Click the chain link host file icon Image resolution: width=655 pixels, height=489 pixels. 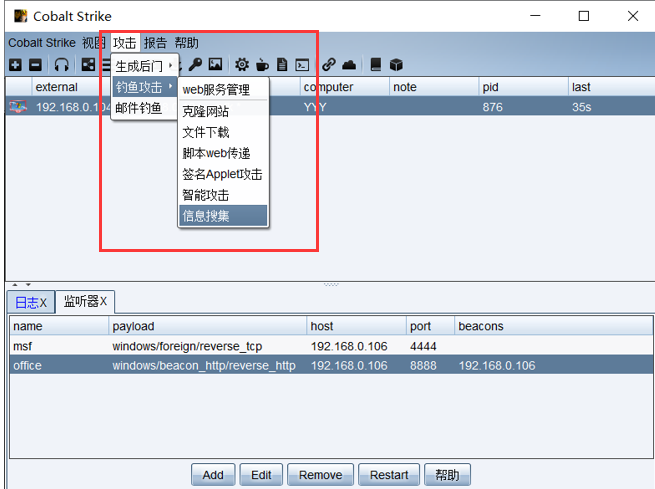(329, 65)
